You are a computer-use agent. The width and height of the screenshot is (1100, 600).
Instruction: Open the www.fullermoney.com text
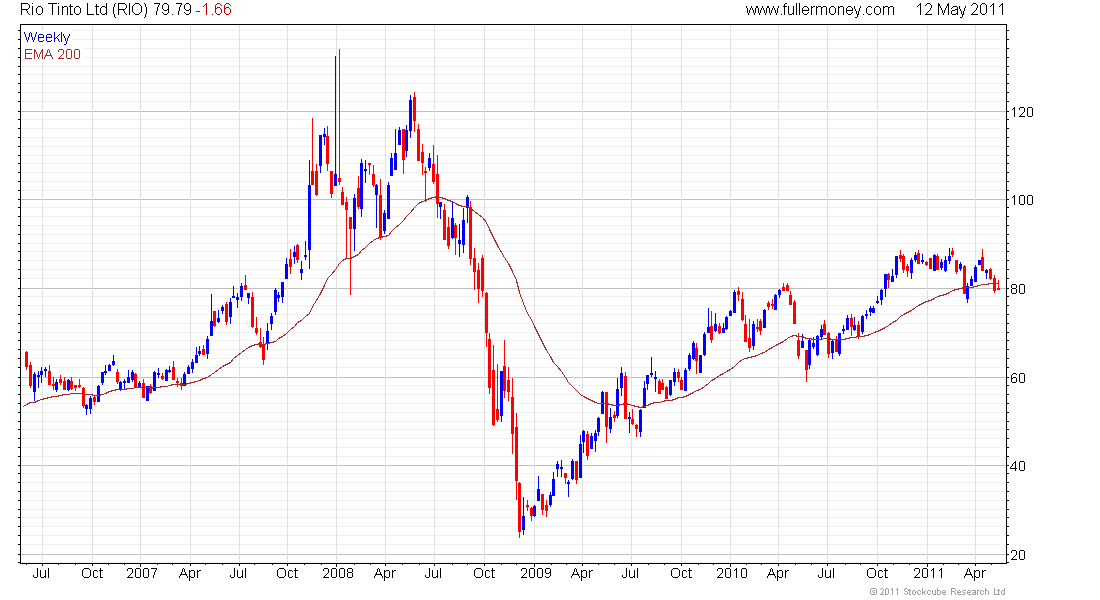click(x=820, y=10)
